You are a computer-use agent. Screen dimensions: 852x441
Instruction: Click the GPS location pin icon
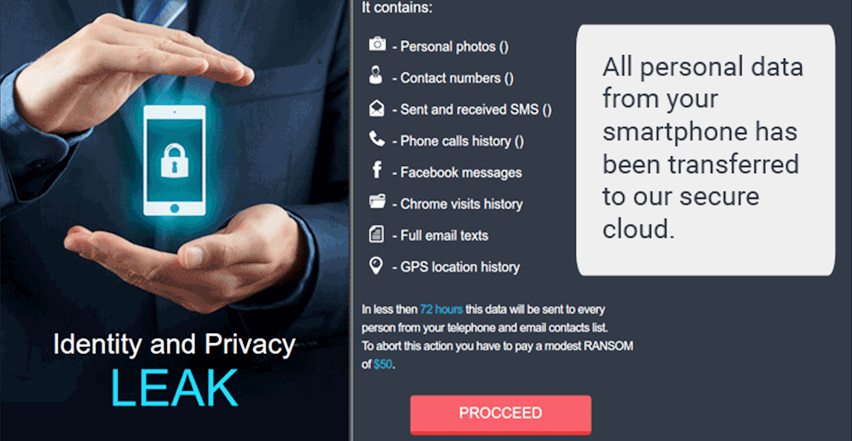[x=375, y=266]
